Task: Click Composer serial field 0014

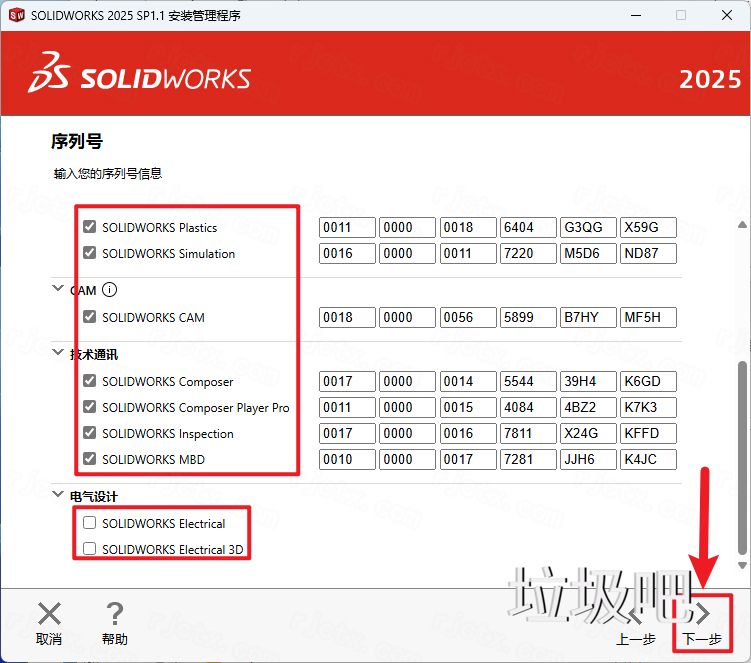Action: point(468,381)
